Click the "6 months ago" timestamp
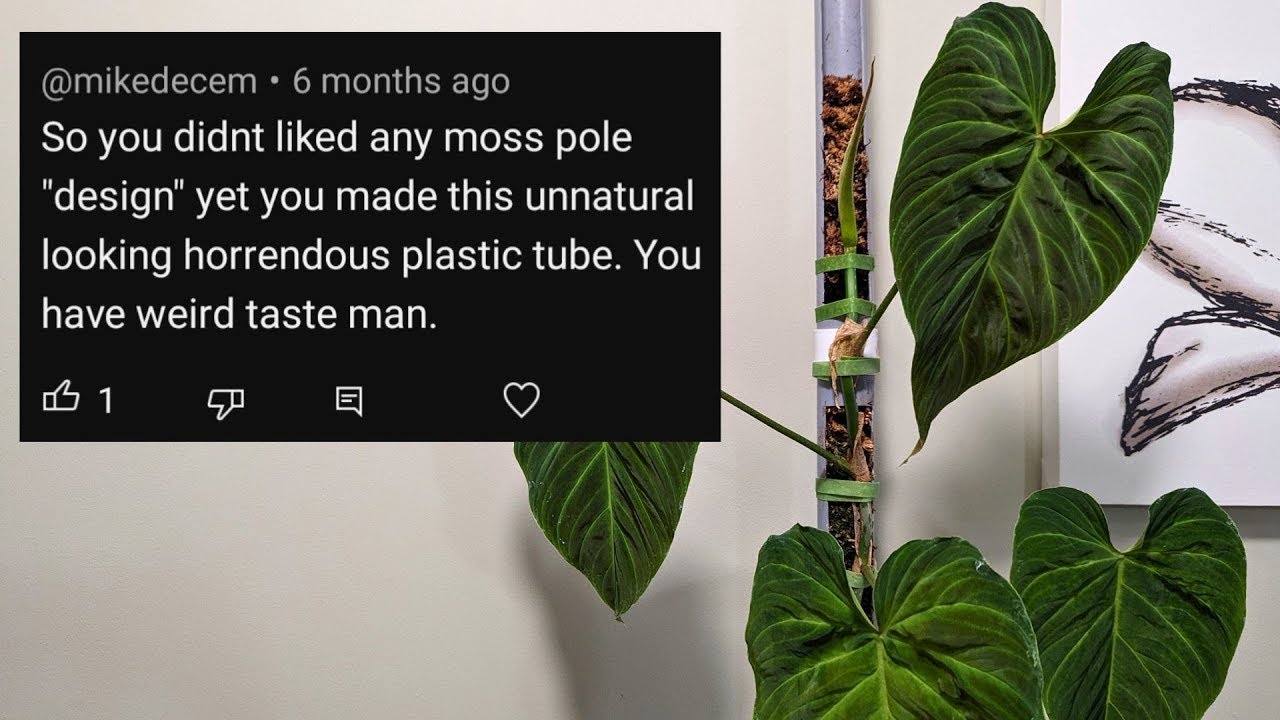 pyautogui.click(x=401, y=81)
